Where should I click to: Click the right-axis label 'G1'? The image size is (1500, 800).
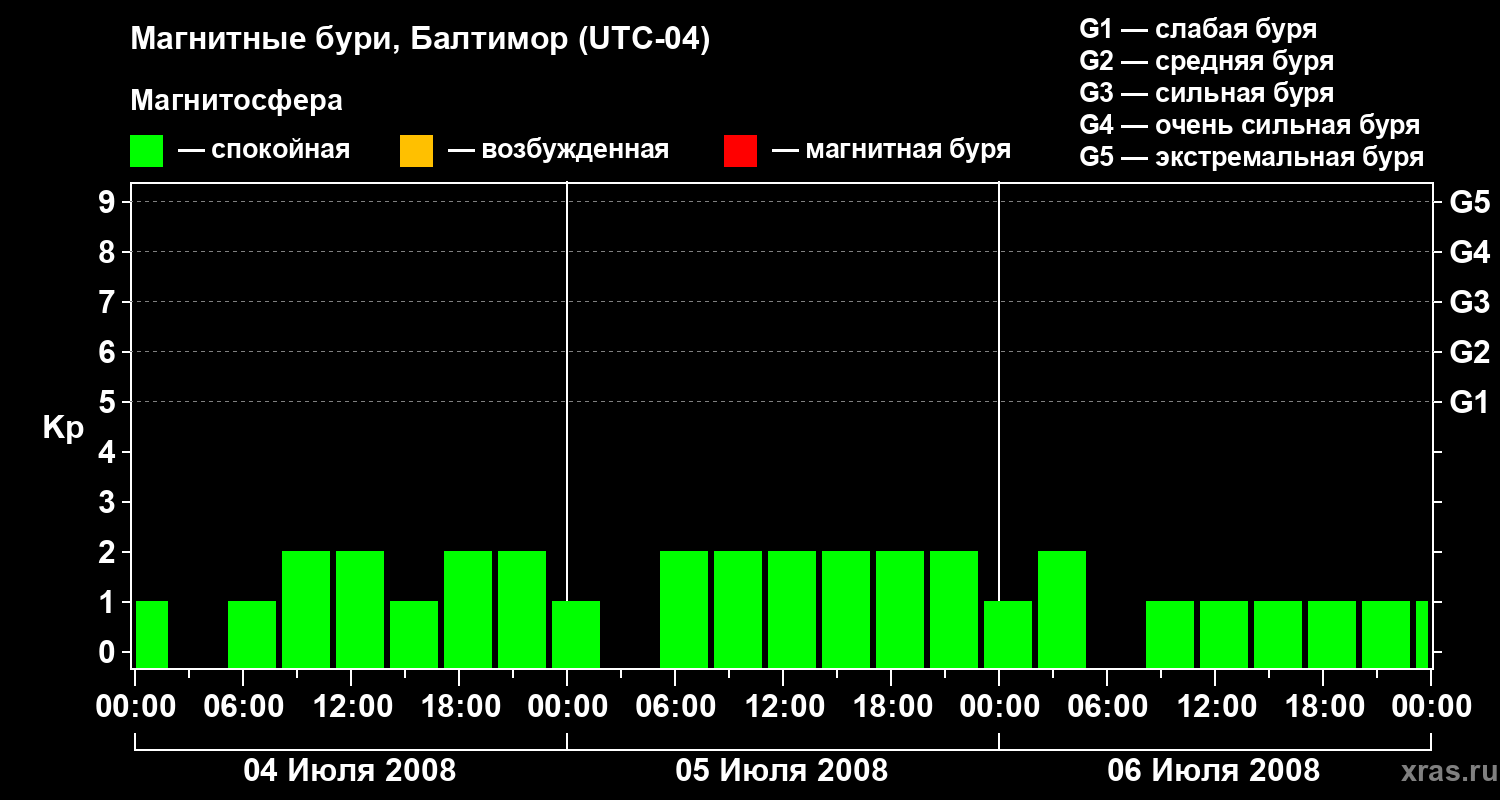pos(1469,402)
